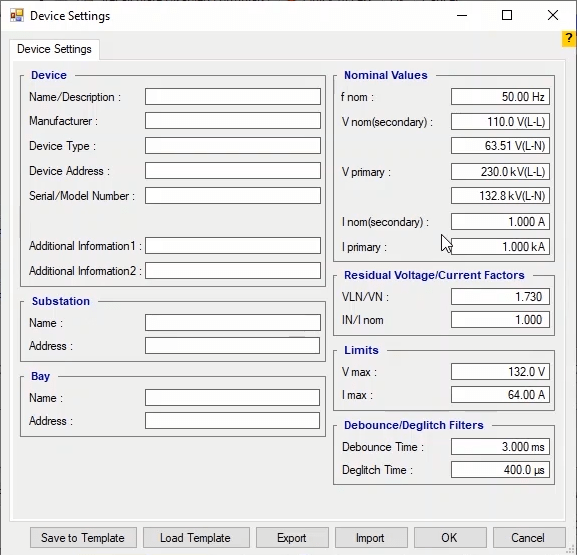This screenshot has height=555, width=577.
Task: Click Save to Template button
Action: (x=83, y=538)
